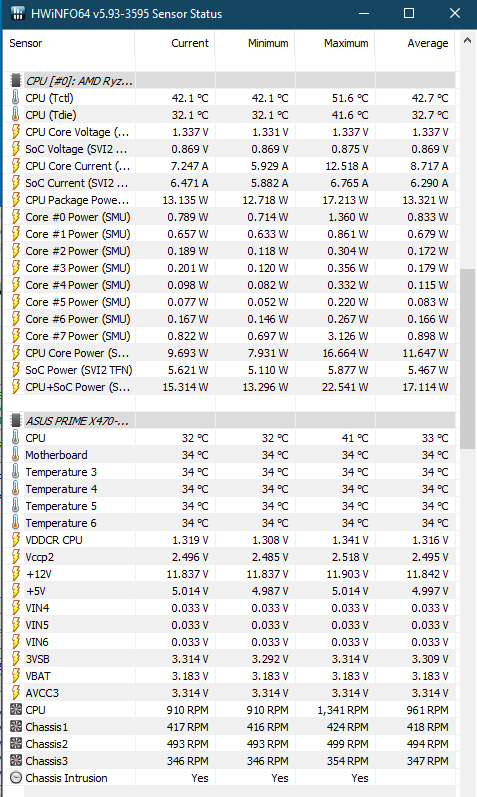Click the vertical scrollbar thumb
The height and width of the screenshot is (797, 477).
[x=467, y=358]
